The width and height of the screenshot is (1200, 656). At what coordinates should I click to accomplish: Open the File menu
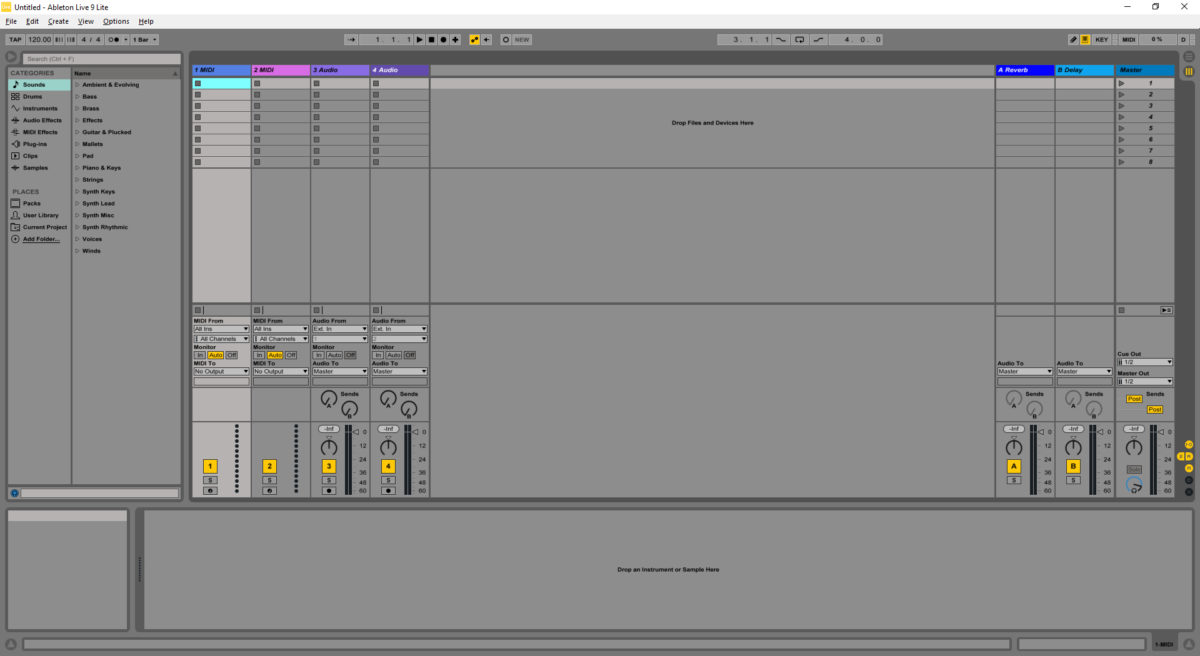pyautogui.click(x=11, y=21)
